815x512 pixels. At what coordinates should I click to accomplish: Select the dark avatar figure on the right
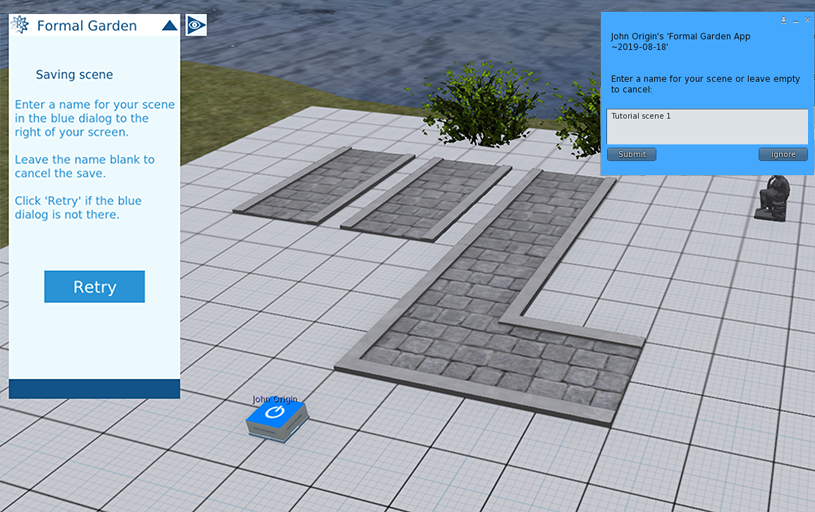pyautogui.click(x=775, y=197)
